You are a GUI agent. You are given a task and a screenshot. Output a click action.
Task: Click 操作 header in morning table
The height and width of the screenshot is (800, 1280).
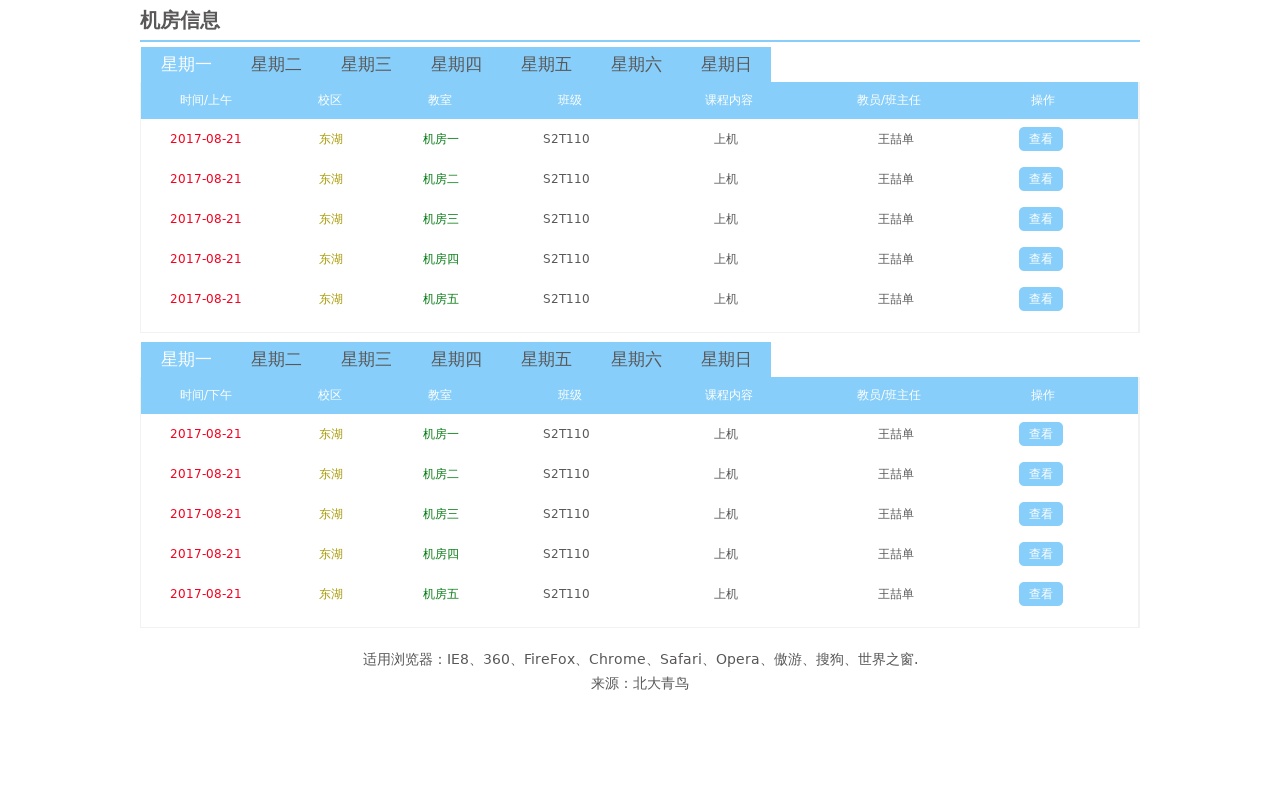coord(1043,100)
